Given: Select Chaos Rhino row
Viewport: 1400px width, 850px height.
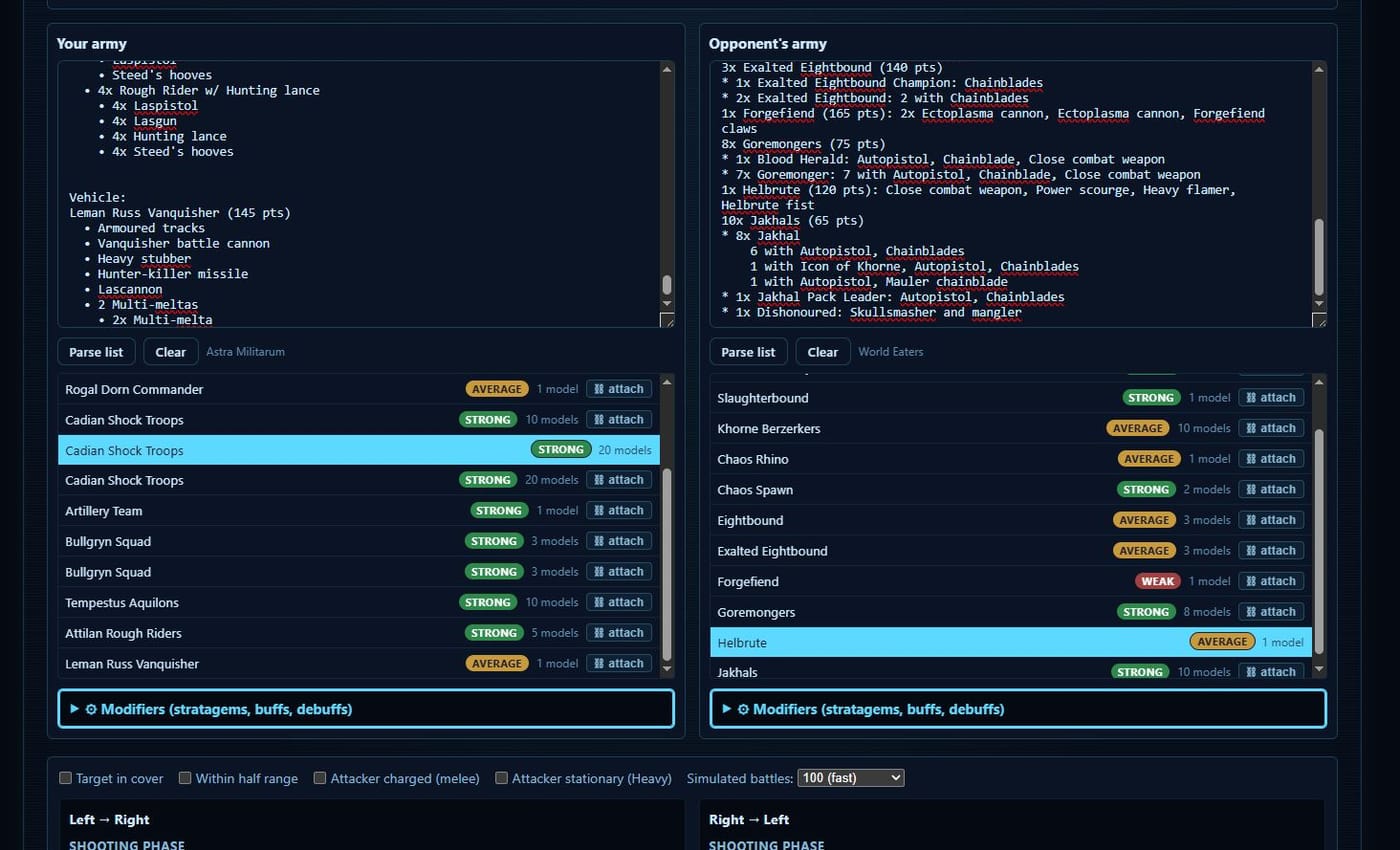Looking at the screenshot, I should pyautogui.click(x=1011, y=459).
